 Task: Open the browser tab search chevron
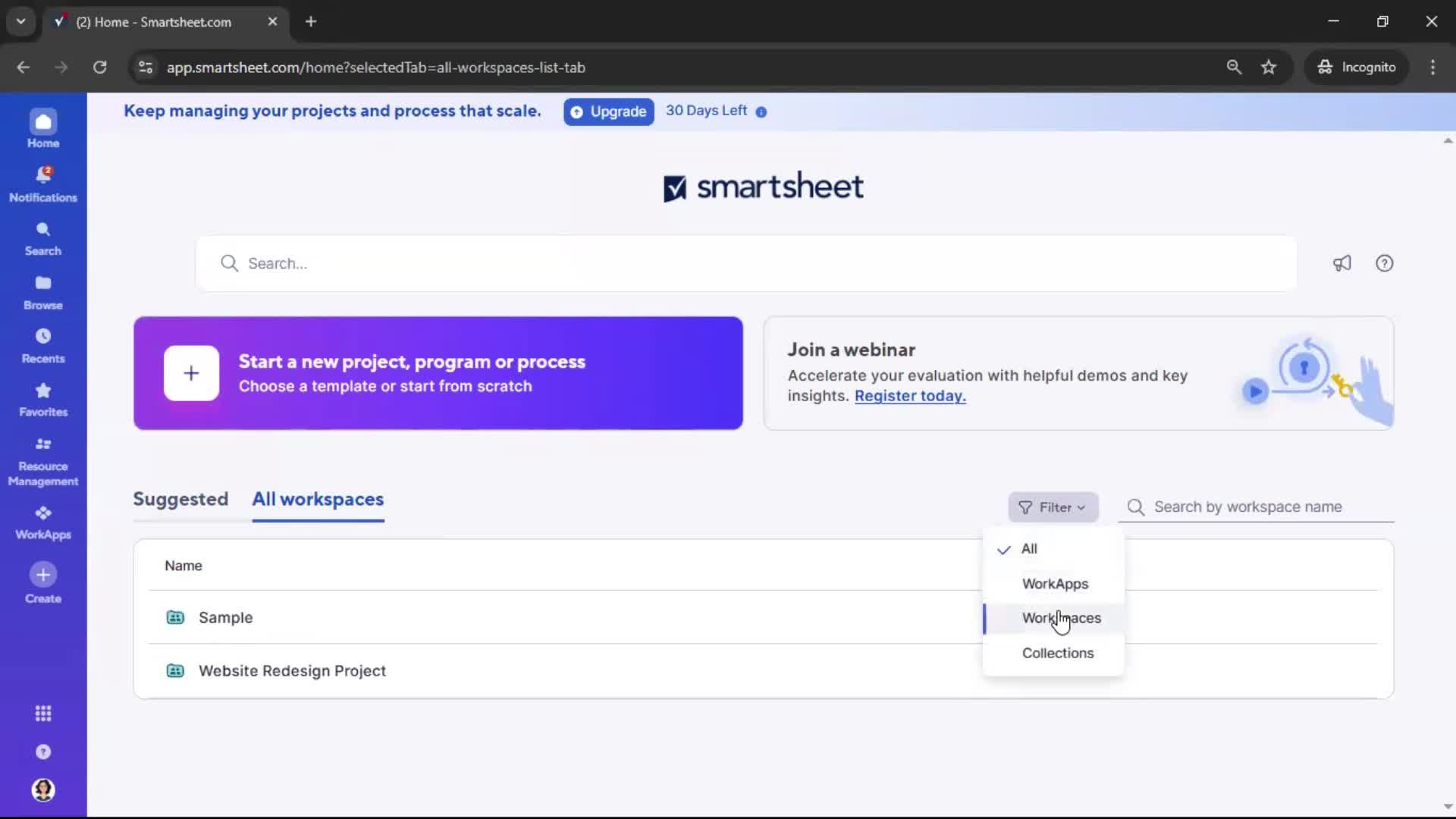[20, 21]
